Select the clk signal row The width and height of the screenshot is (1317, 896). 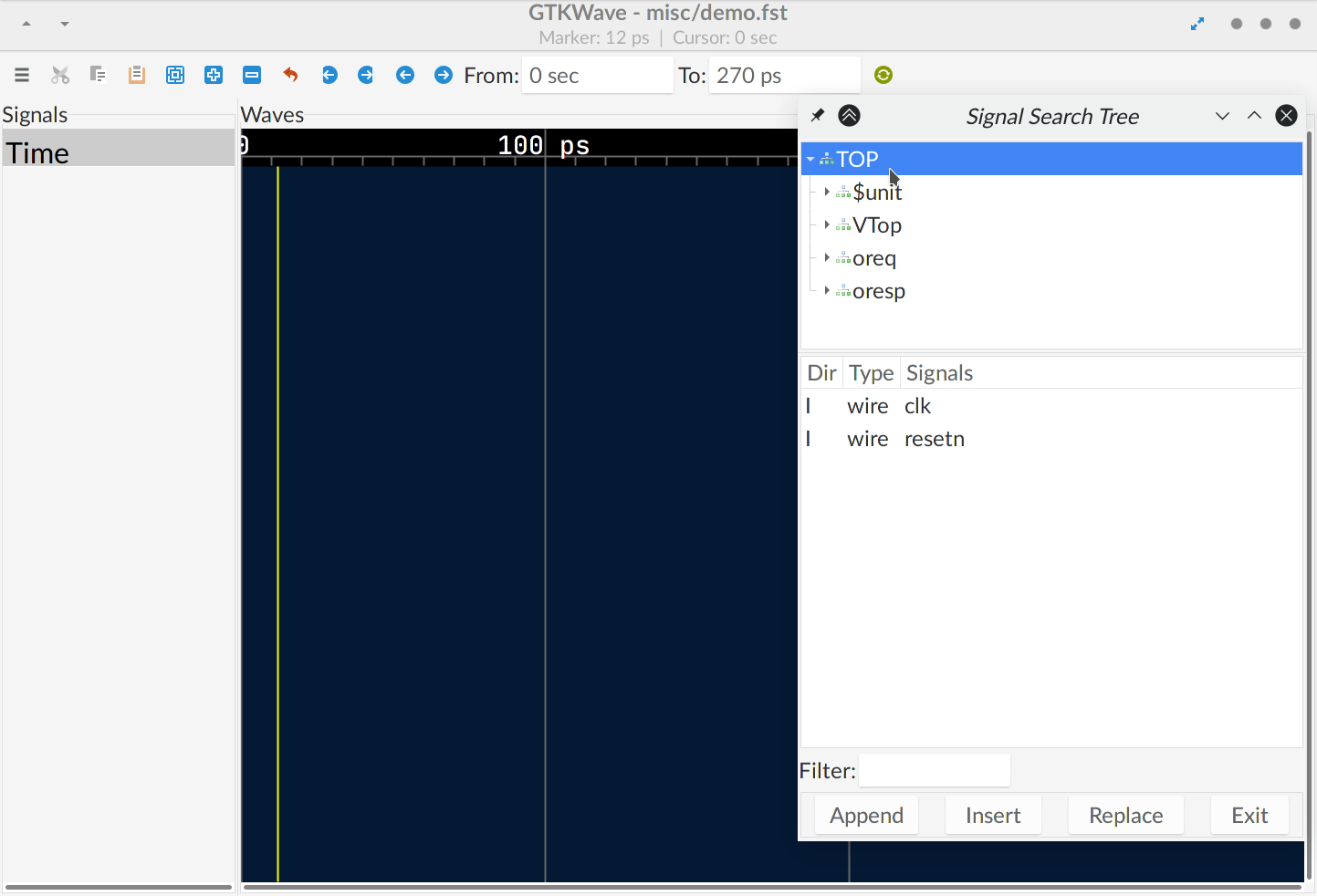pyautogui.click(x=1051, y=406)
